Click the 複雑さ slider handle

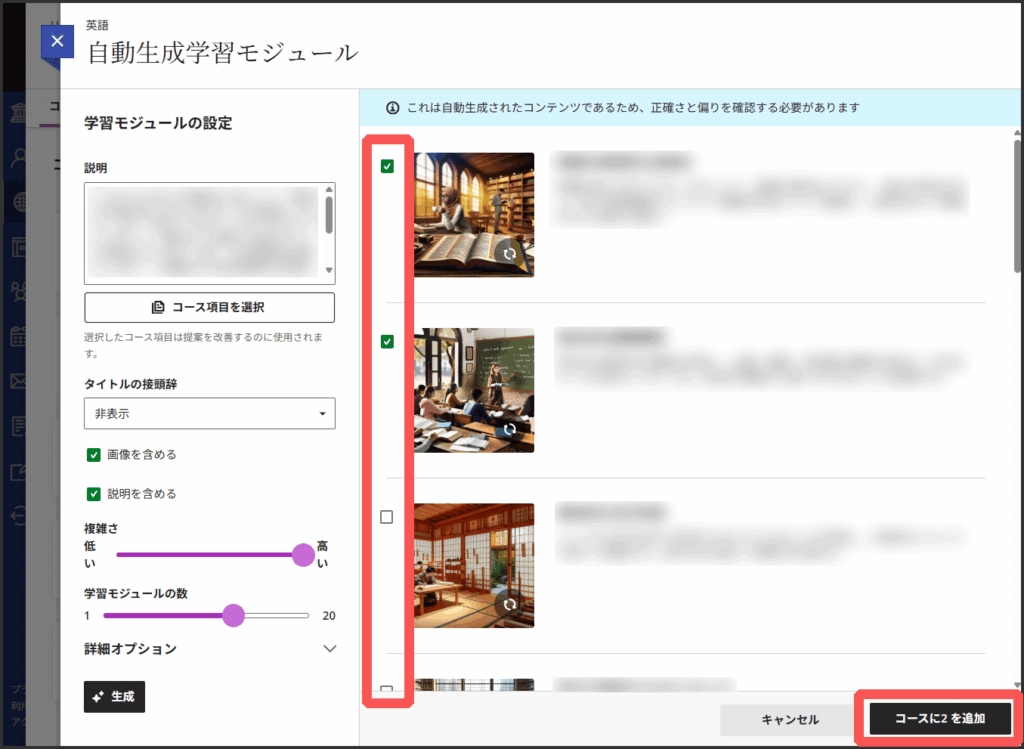click(x=303, y=555)
